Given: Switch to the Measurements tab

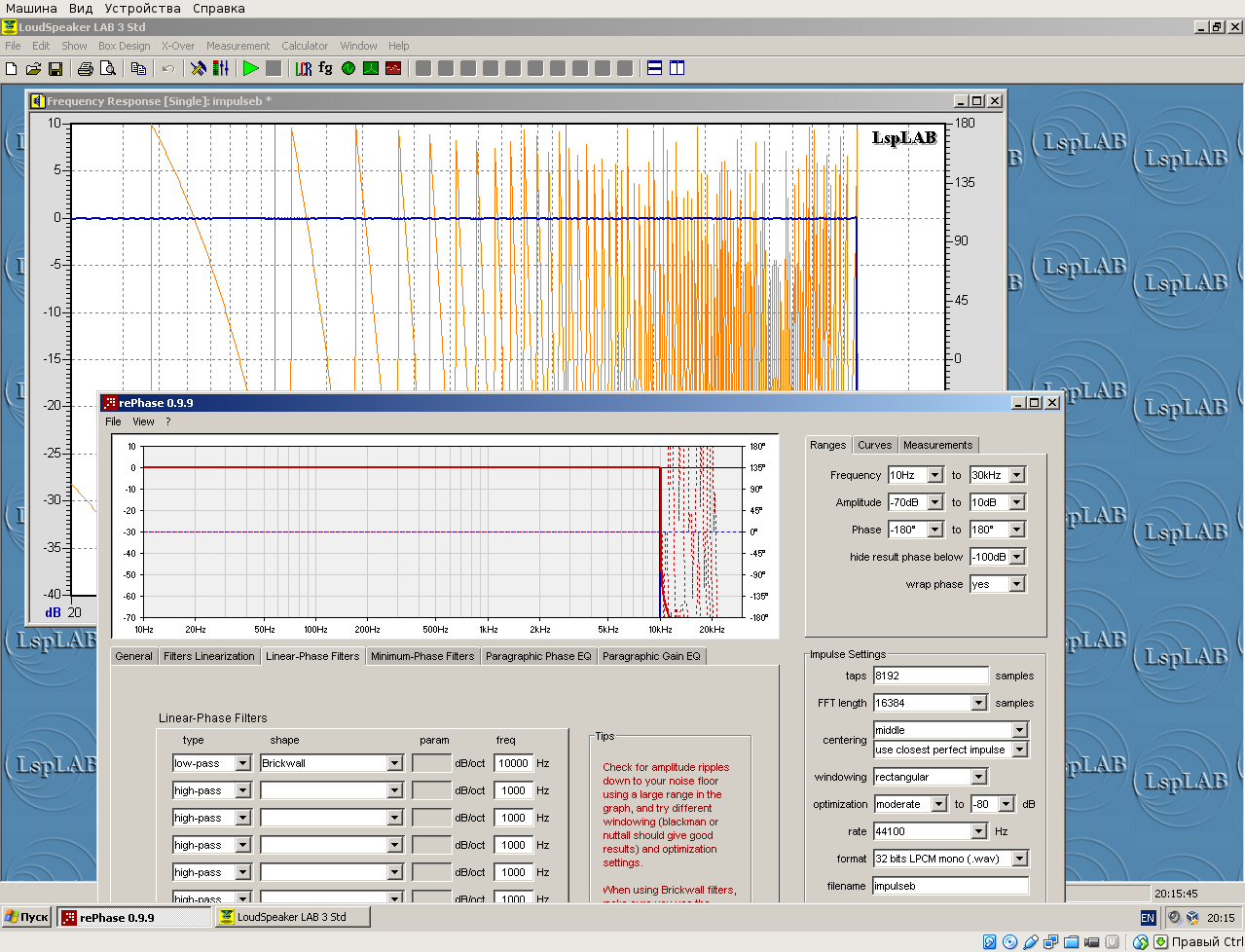Looking at the screenshot, I should 937,445.
